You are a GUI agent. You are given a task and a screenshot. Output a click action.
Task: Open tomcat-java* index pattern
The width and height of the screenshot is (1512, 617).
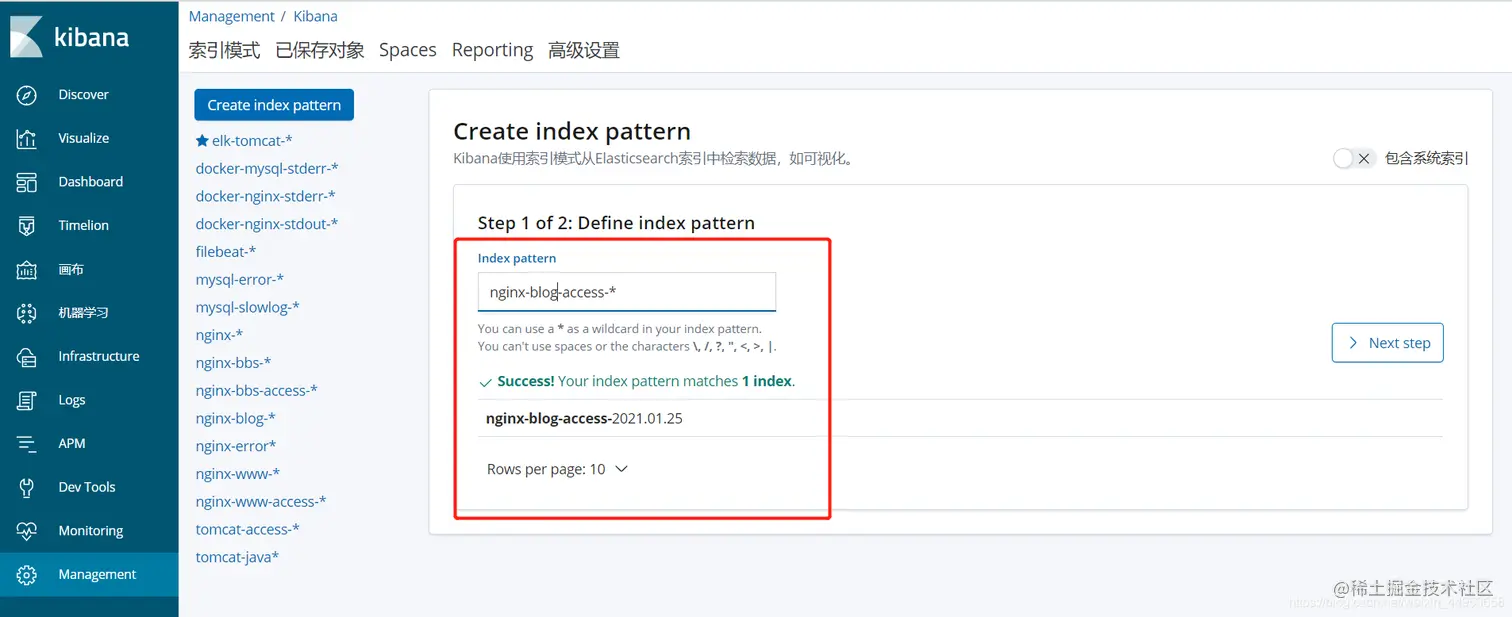[237, 557]
